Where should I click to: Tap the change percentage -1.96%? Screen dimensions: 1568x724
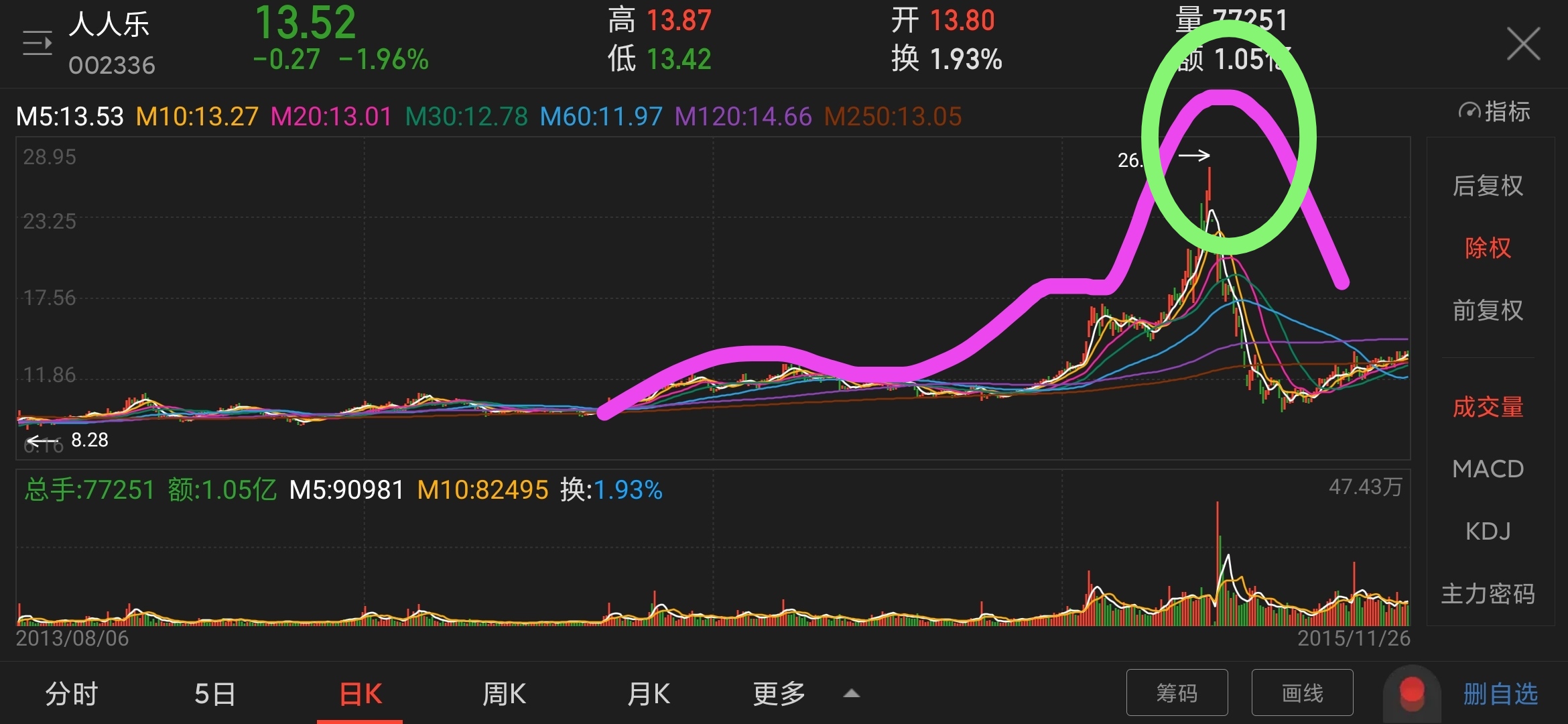pos(384,59)
